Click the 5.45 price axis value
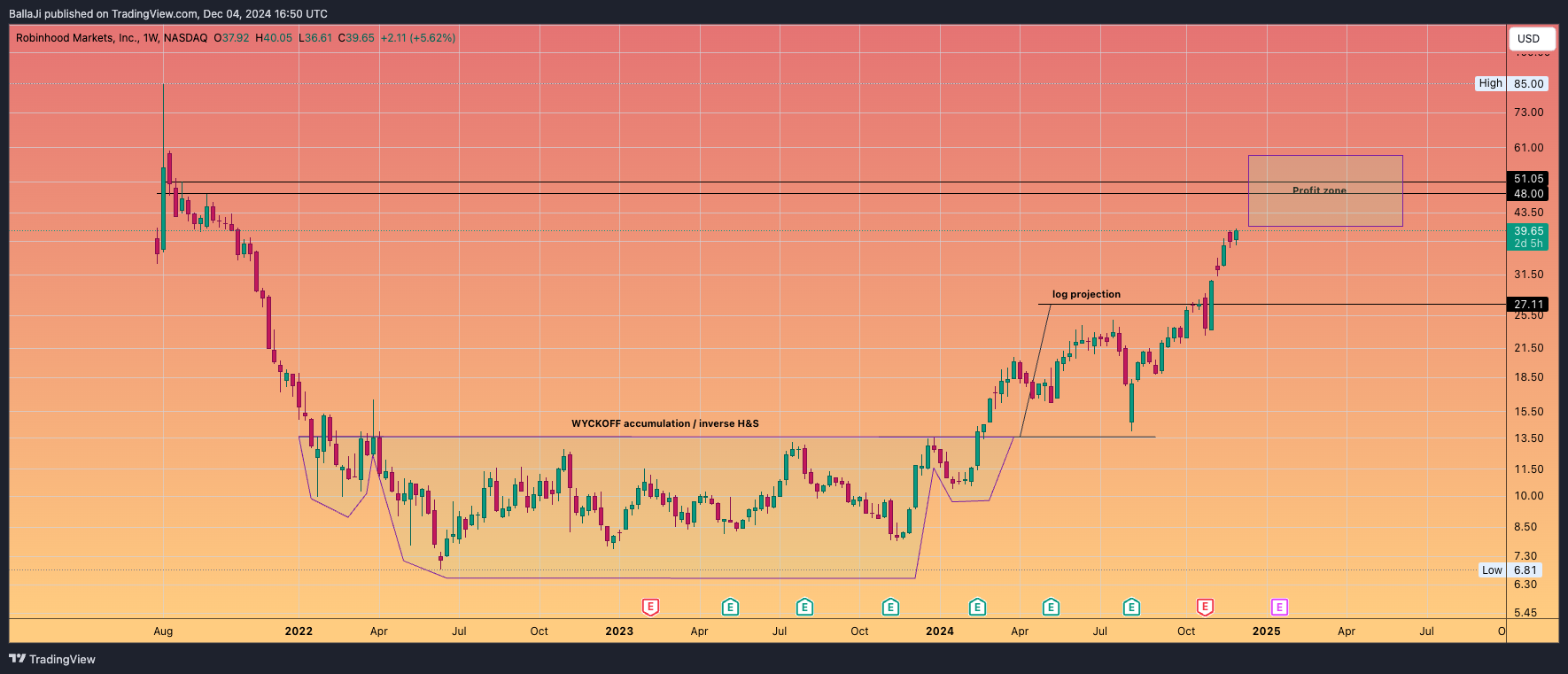Viewport: 1568px width, 674px height. coord(1525,613)
